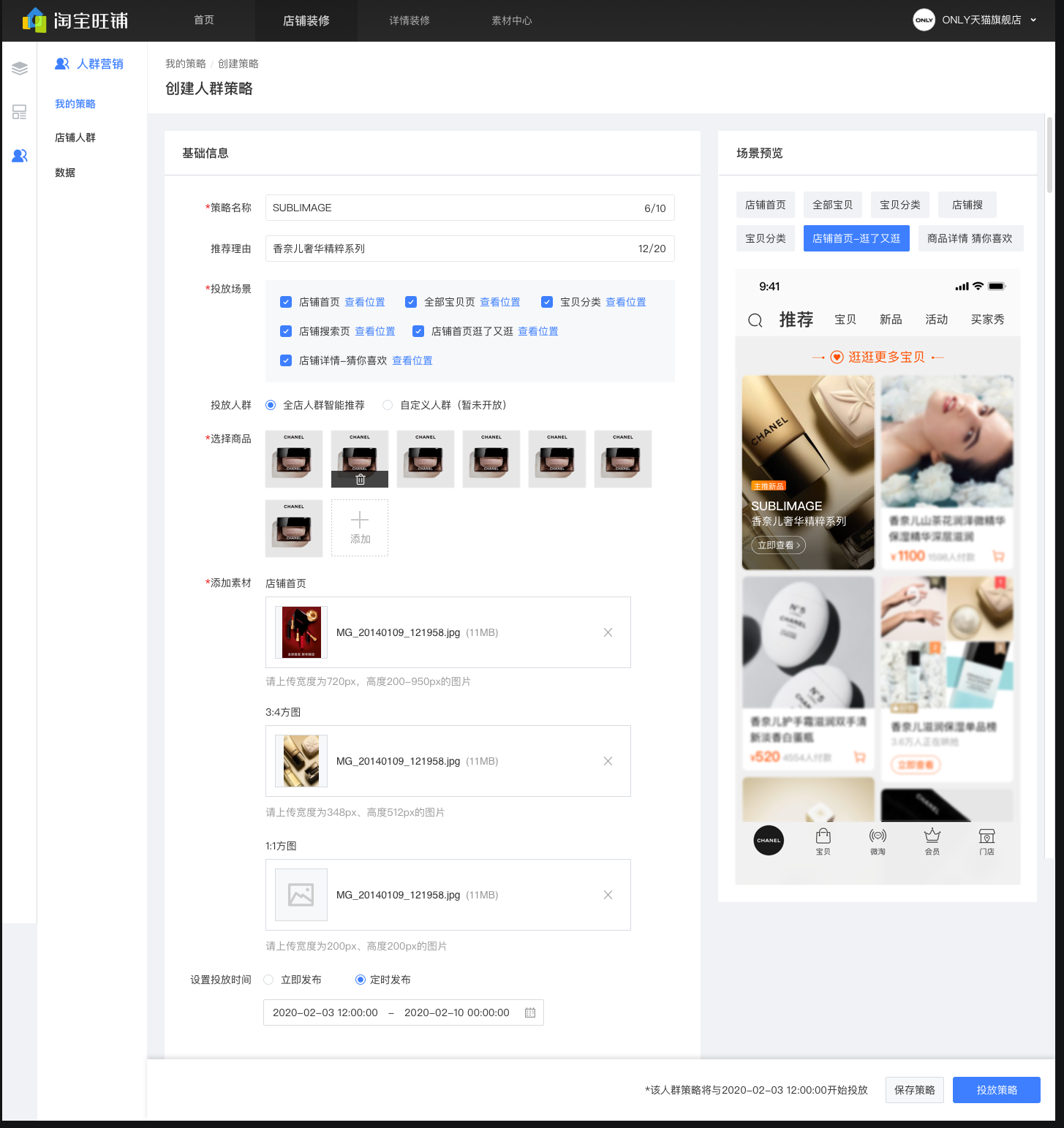Open the 详情装修 top navigation tab
This screenshot has height=1128, width=1064.
pos(410,20)
